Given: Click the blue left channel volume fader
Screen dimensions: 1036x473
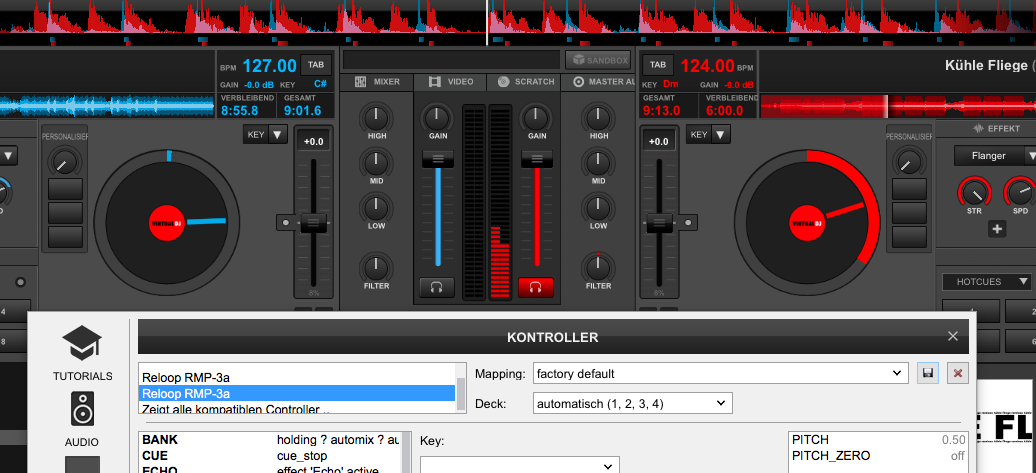Looking at the screenshot, I should (437, 159).
